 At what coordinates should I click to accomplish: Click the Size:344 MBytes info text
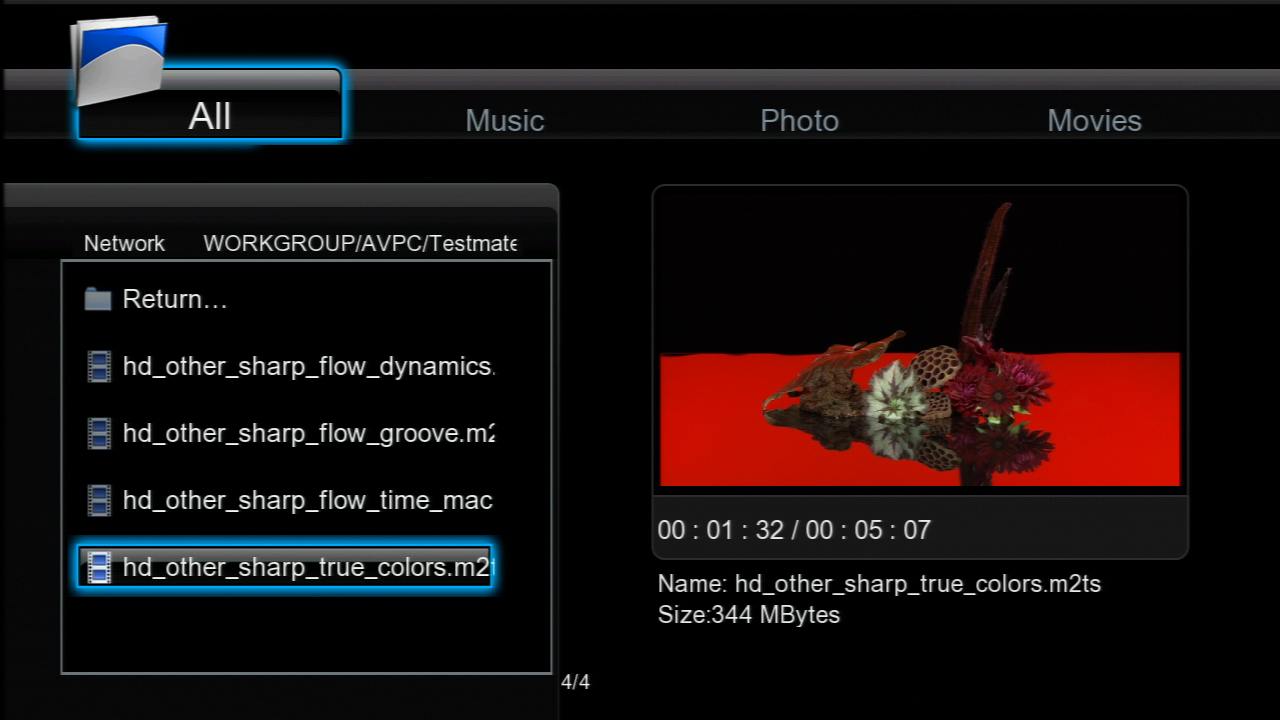749,614
